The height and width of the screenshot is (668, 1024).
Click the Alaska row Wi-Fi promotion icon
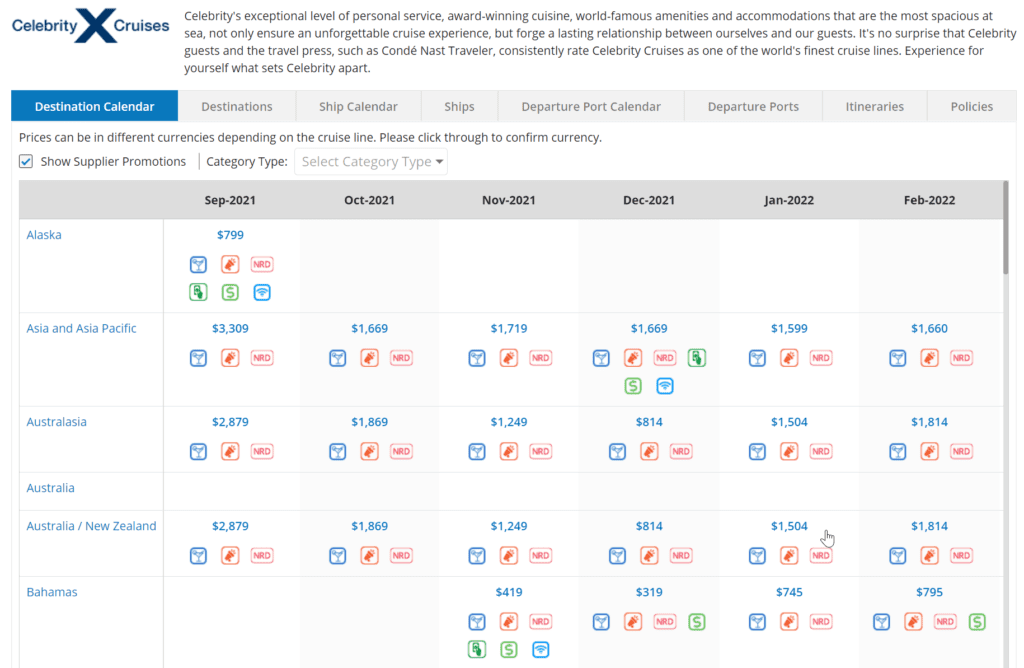[x=262, y=293]
